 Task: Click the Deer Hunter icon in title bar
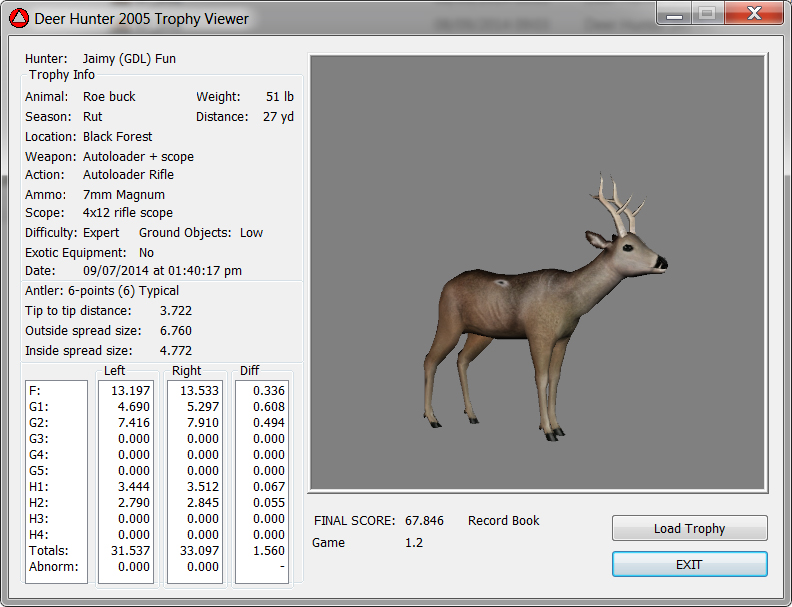point(19,18)
